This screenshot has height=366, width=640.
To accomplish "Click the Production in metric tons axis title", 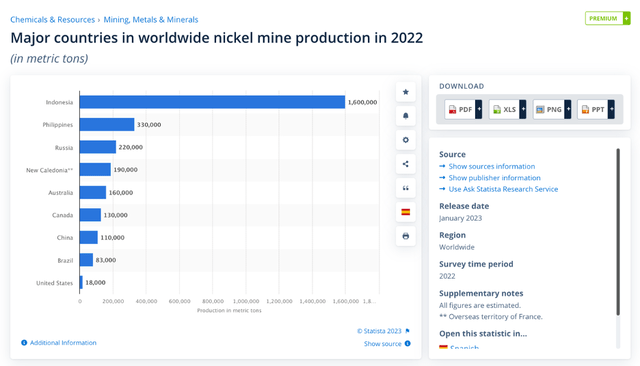I will point(229,311).
